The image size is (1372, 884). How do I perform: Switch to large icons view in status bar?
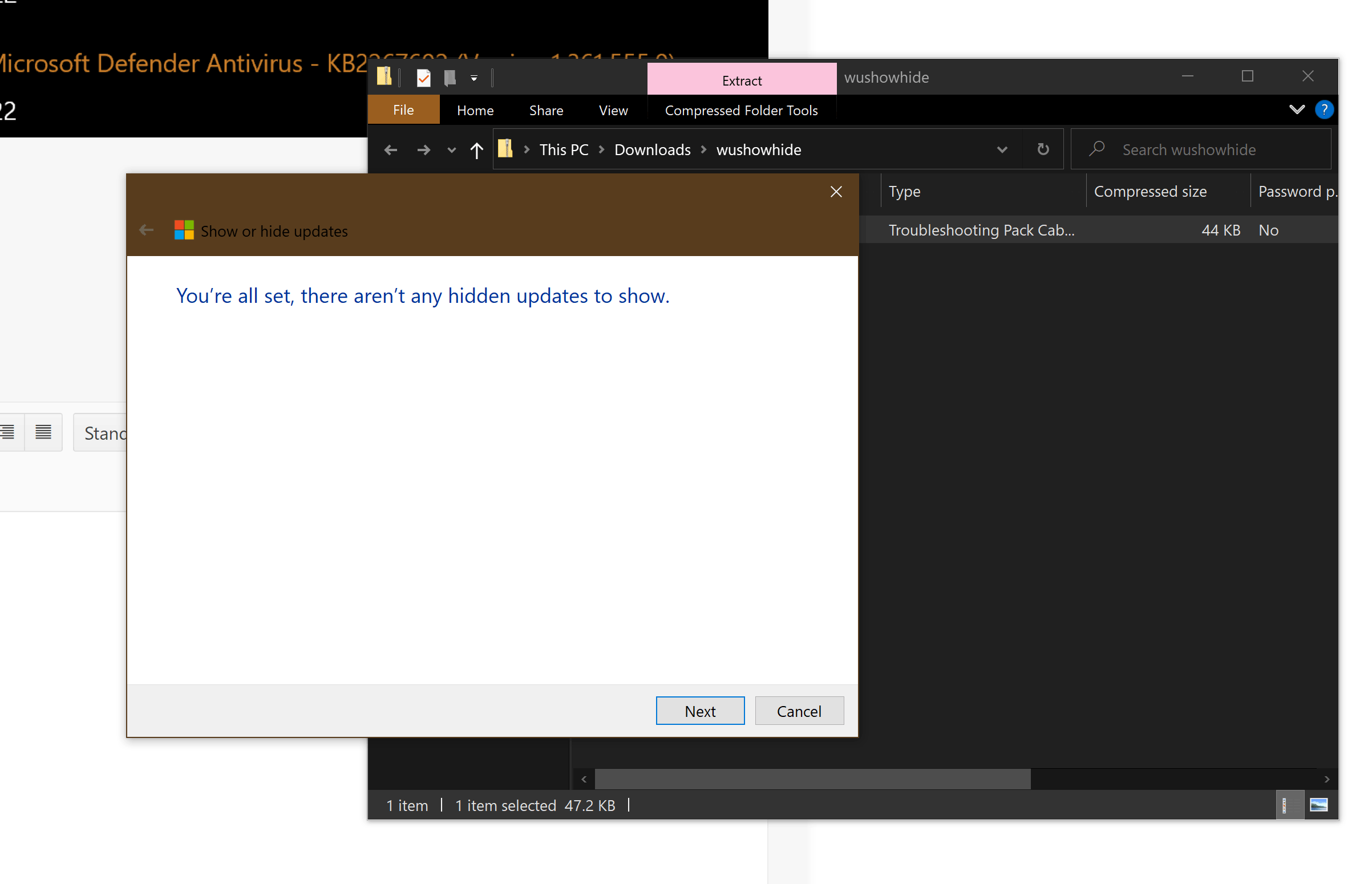pyautogui.click(x=1318, y=805)
